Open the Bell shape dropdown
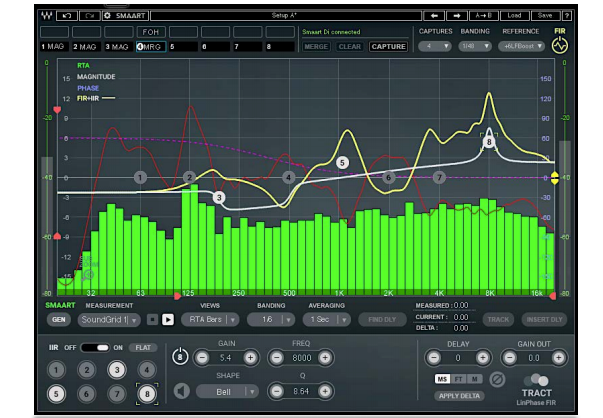This screenshot has height=418, width=603. pos(227,392)
